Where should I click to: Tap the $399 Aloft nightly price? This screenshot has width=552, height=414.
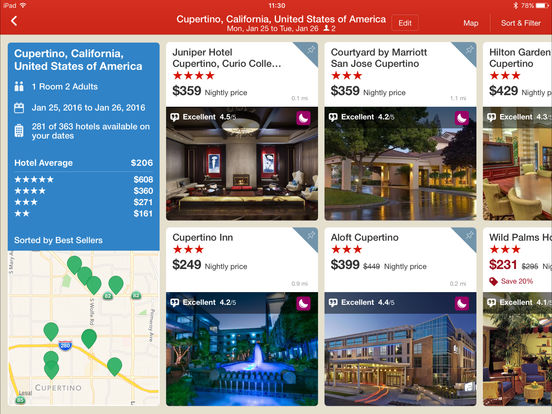[345, 265]
